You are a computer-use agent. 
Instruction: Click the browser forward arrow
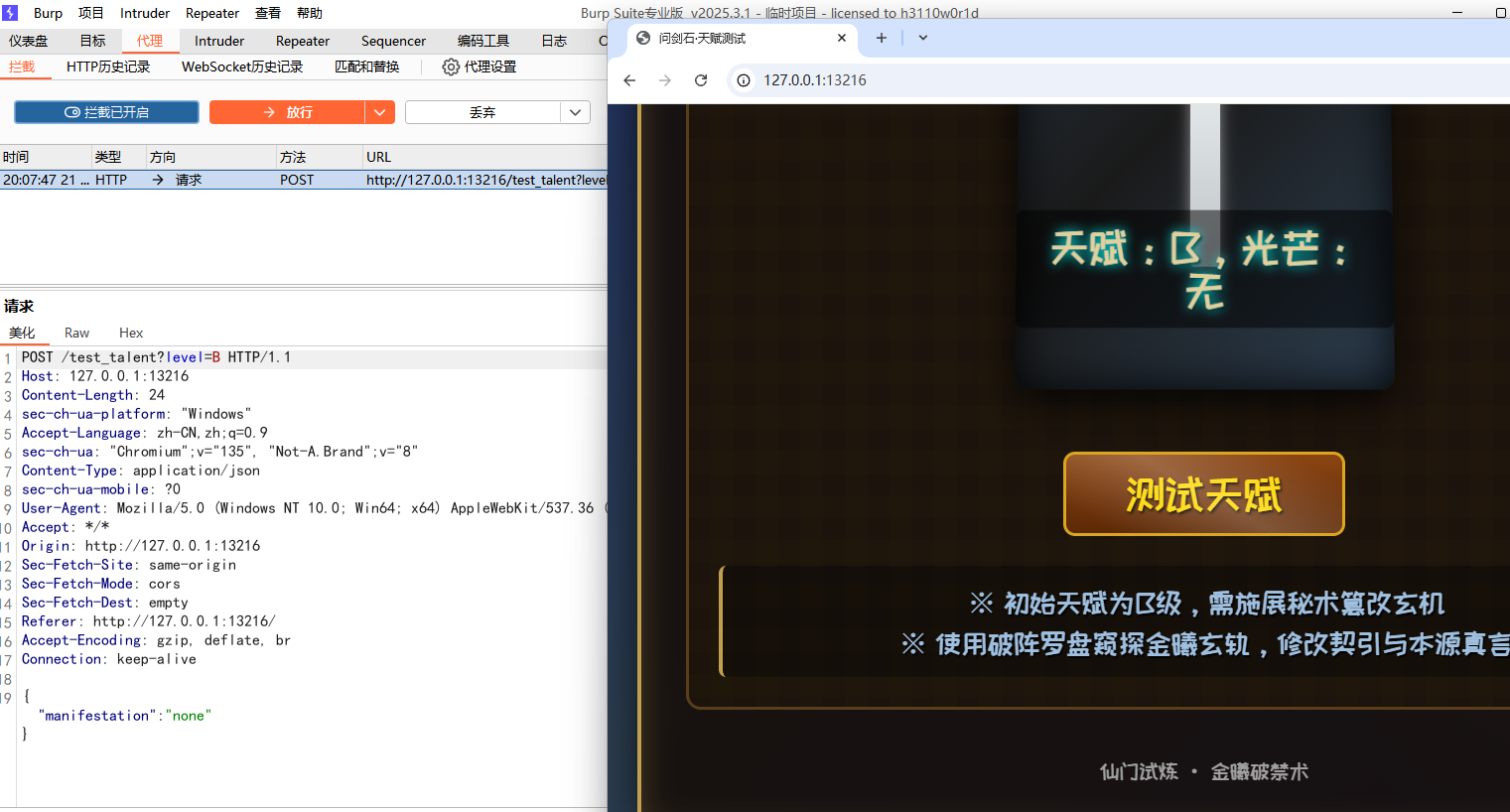click(x=665, y=80)
